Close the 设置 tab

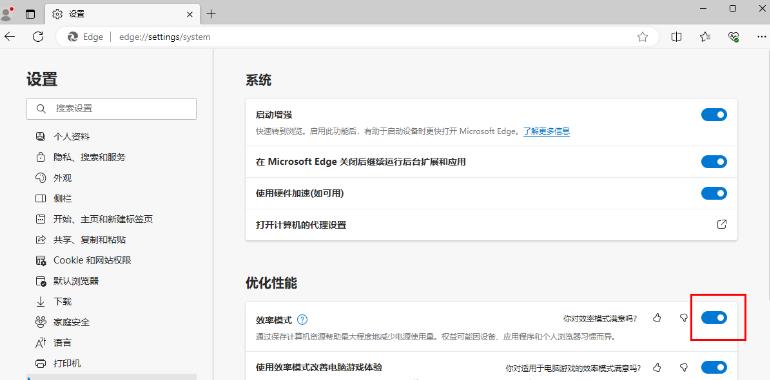(190, 14)
